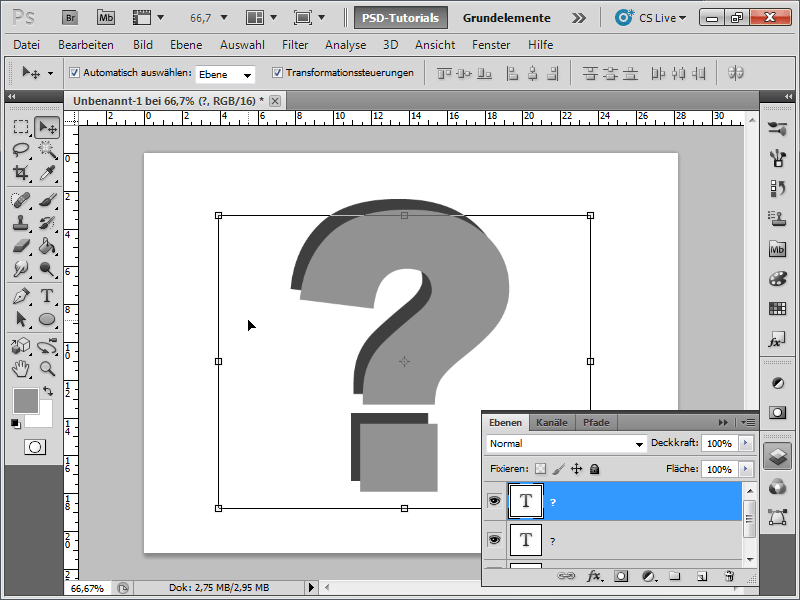Choose the Paint Bucket tool
The width and height of the screenshot is (800, 600).
(x=47, y=246)
